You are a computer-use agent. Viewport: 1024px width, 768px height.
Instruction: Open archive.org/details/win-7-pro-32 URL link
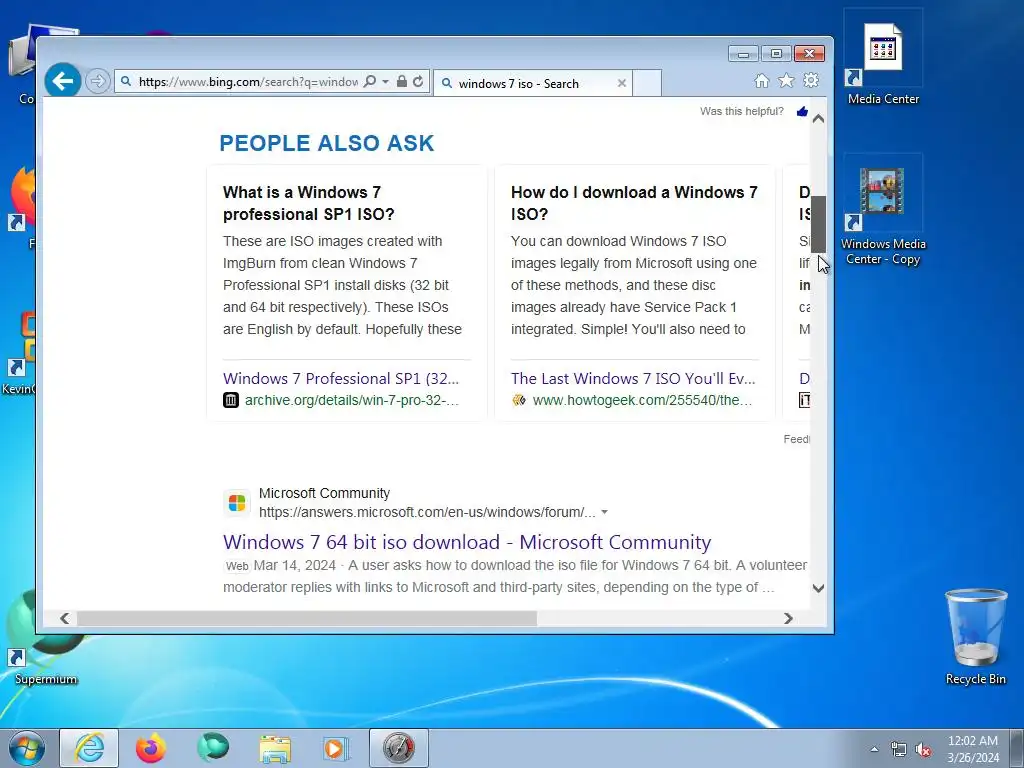pos(352,400)
